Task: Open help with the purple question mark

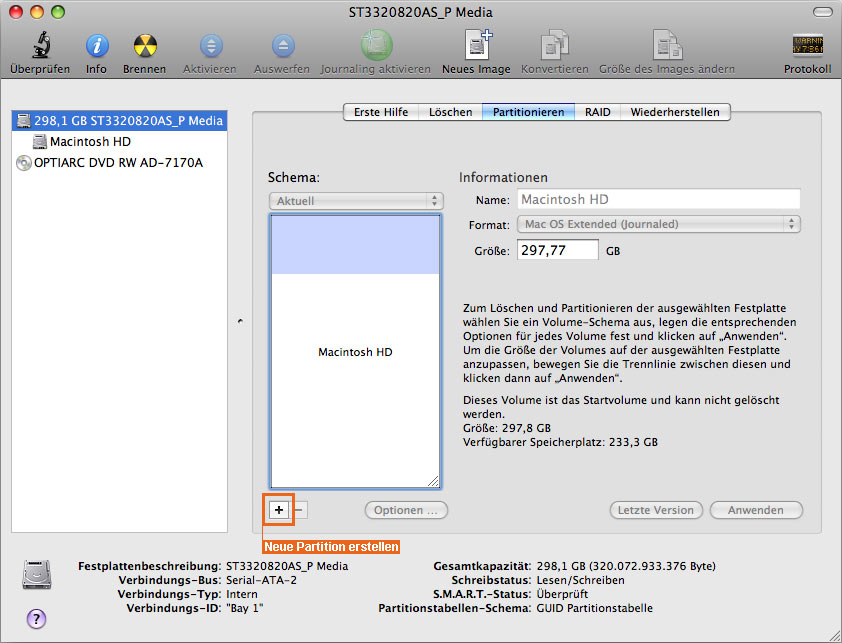Action: 37,619
